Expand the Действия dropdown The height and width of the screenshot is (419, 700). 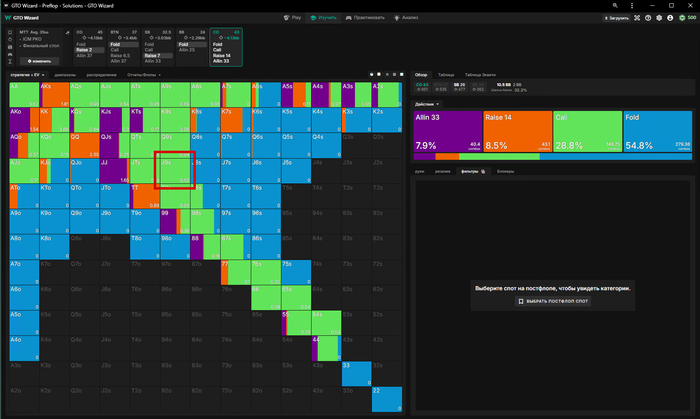point(427,104)
